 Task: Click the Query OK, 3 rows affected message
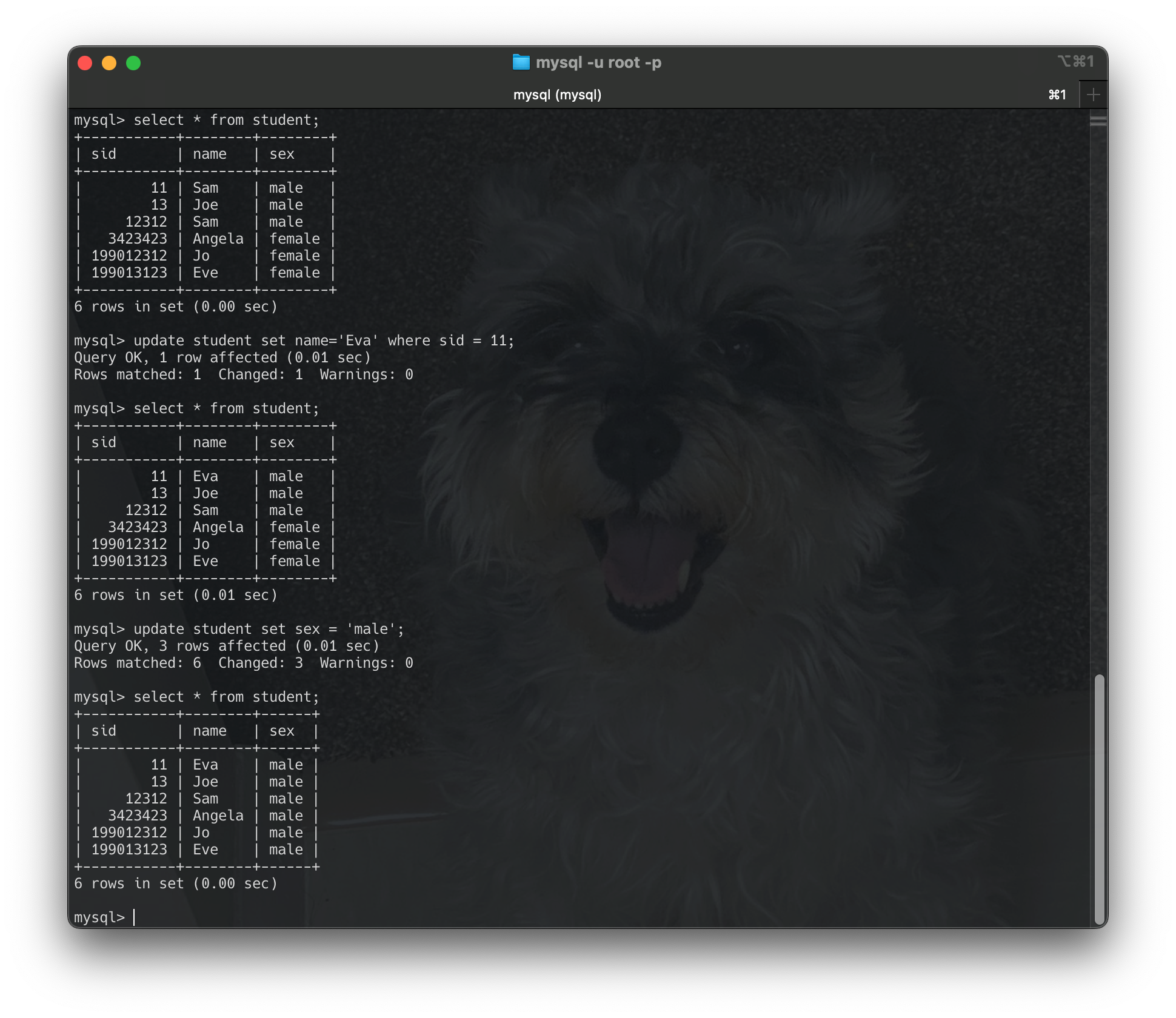pos(227,645)
